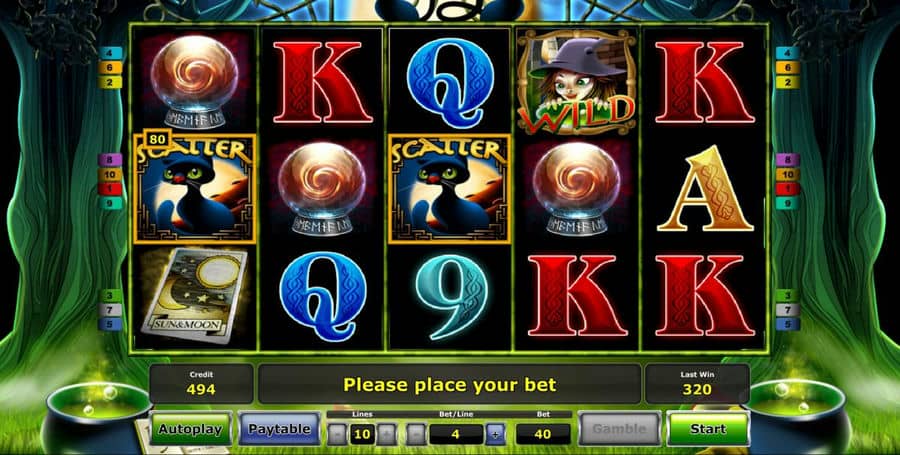900x455 pixels.
Task: Select the Scatter cat showing 80
Action: click(x=195, y=188)
